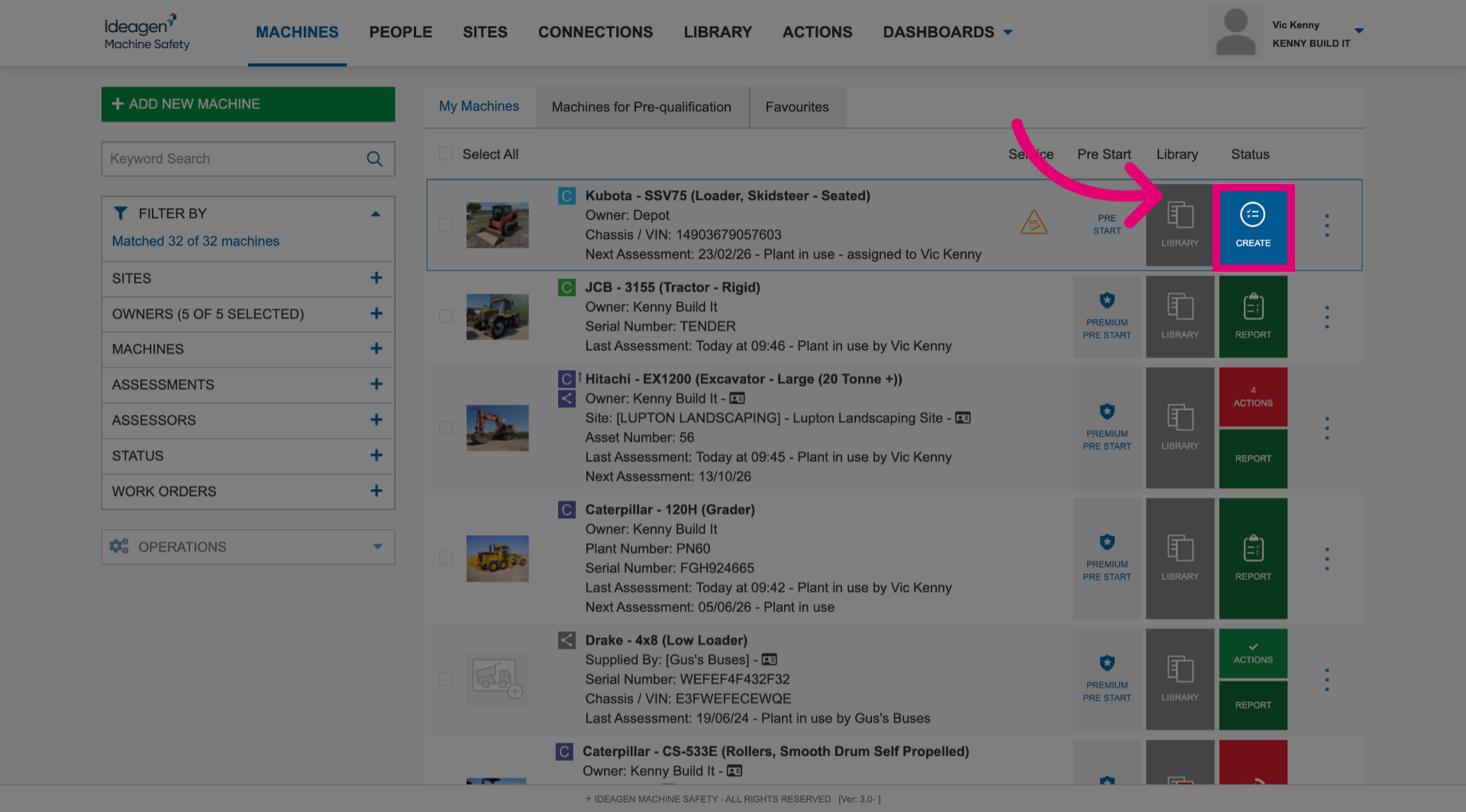Select the Caterpillar 120H machine checkbox
The height and width of the screenshot is (812, 1466).
pos(446,558)
